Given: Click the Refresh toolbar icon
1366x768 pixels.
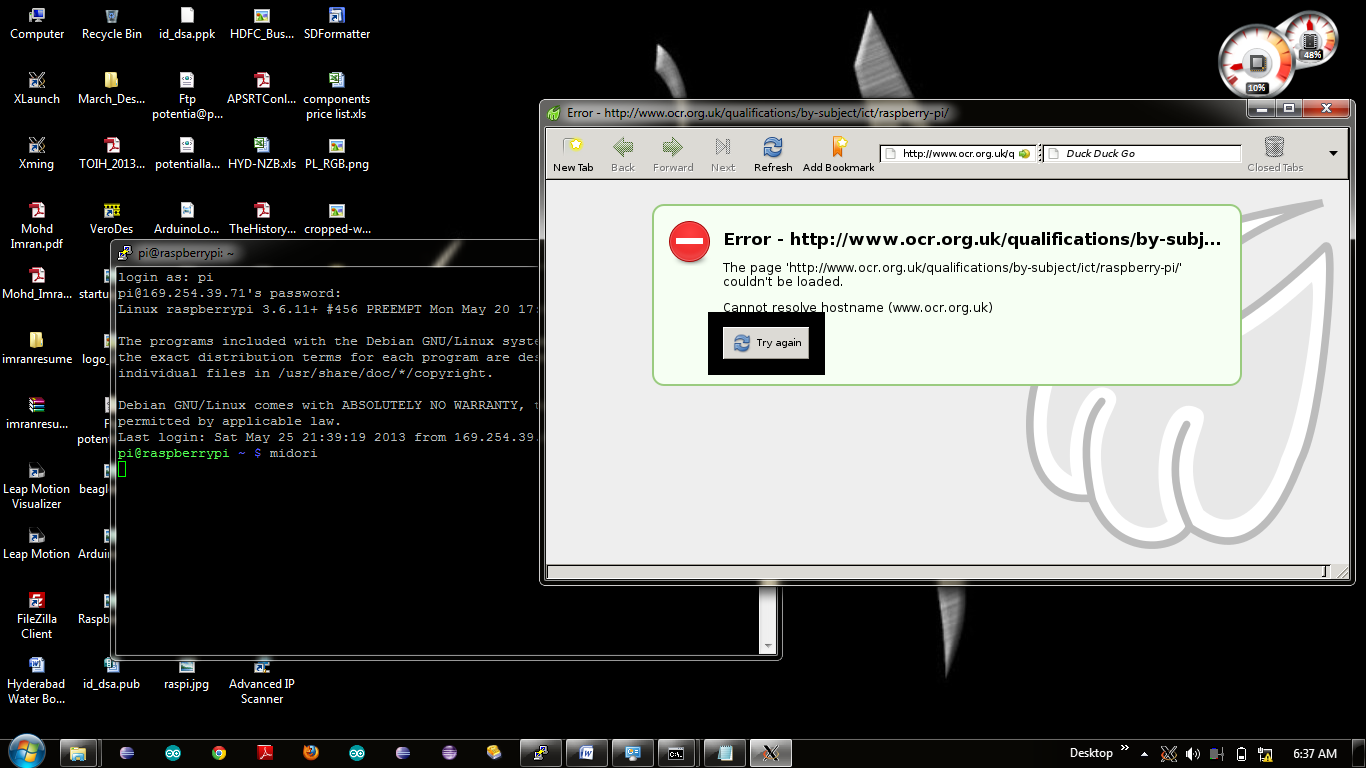Looking at the screenshot, I should 772,153.
